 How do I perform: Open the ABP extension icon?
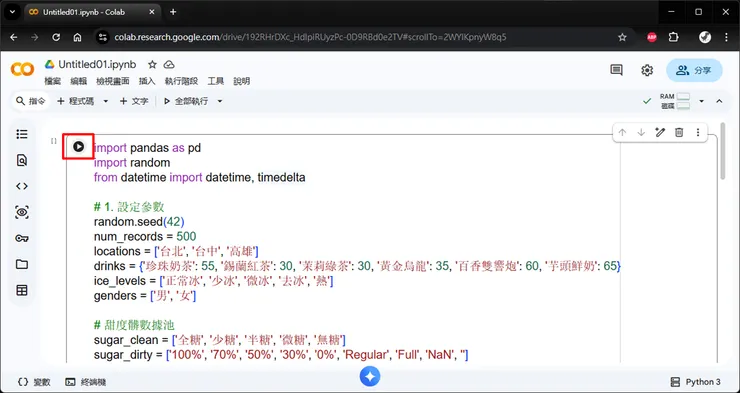click(x=652, y=37)
